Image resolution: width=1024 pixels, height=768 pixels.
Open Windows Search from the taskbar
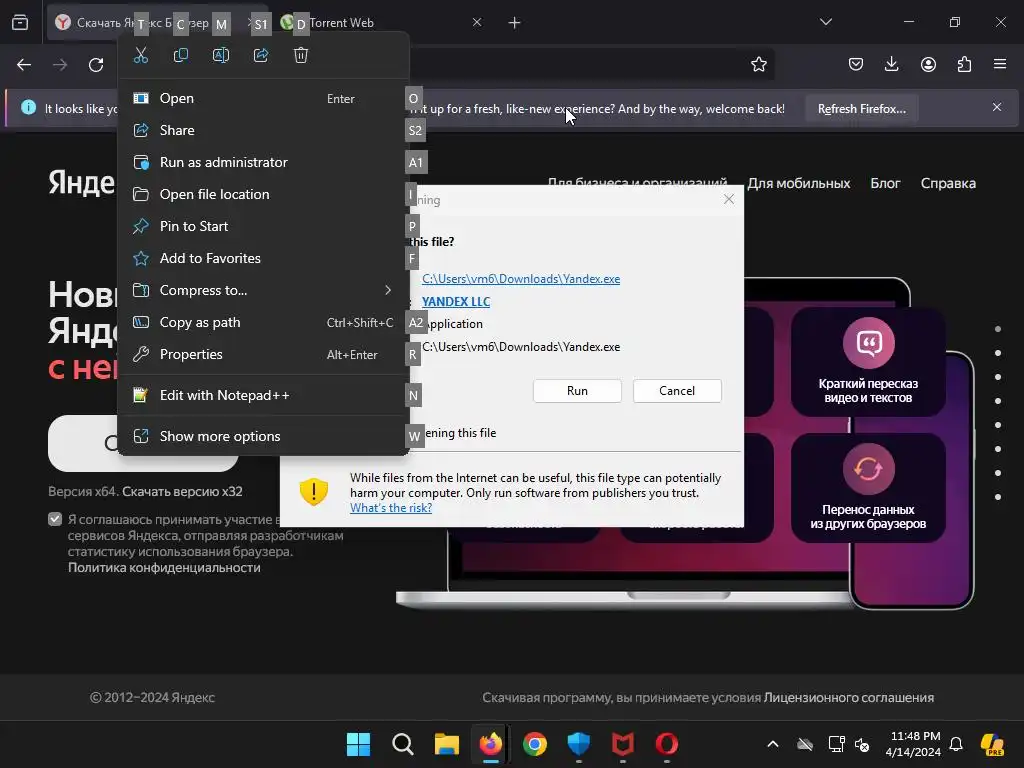(x=402, y=744)
